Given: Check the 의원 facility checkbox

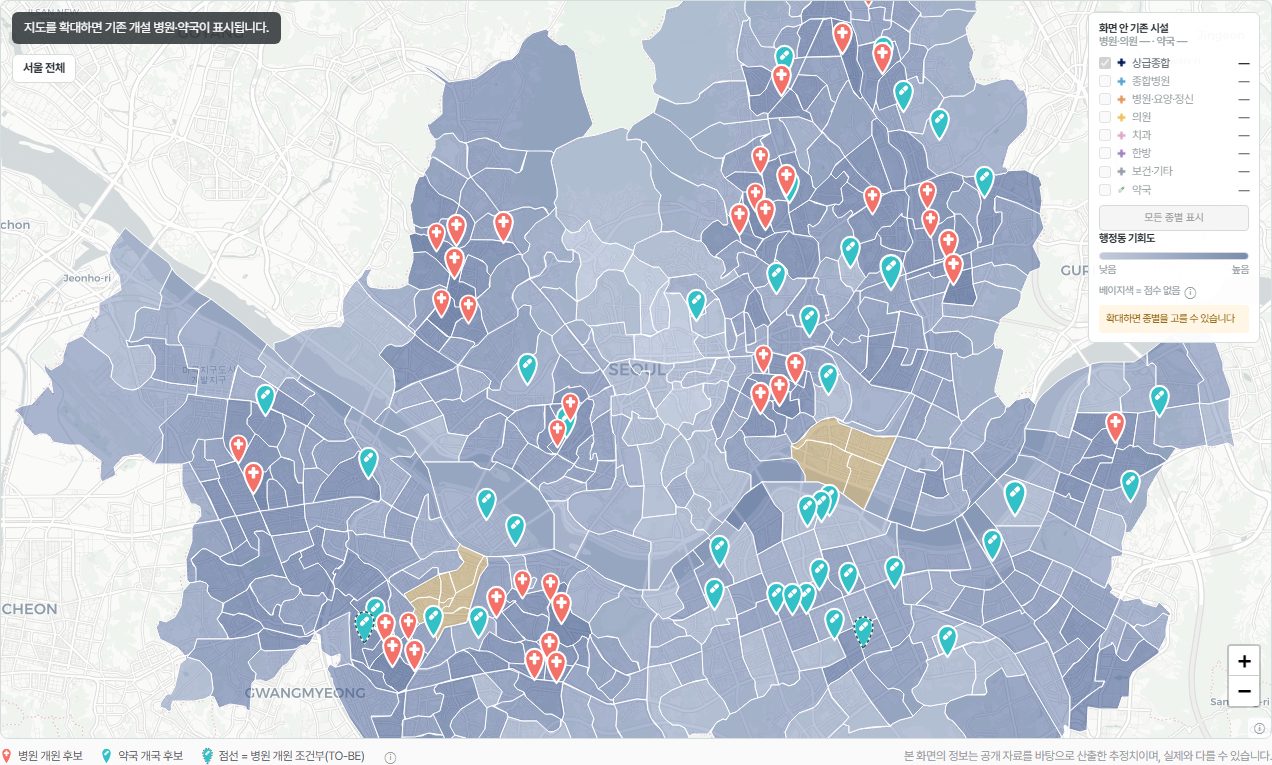Looking at the screenshot, I should click(x=1105, y=117).
